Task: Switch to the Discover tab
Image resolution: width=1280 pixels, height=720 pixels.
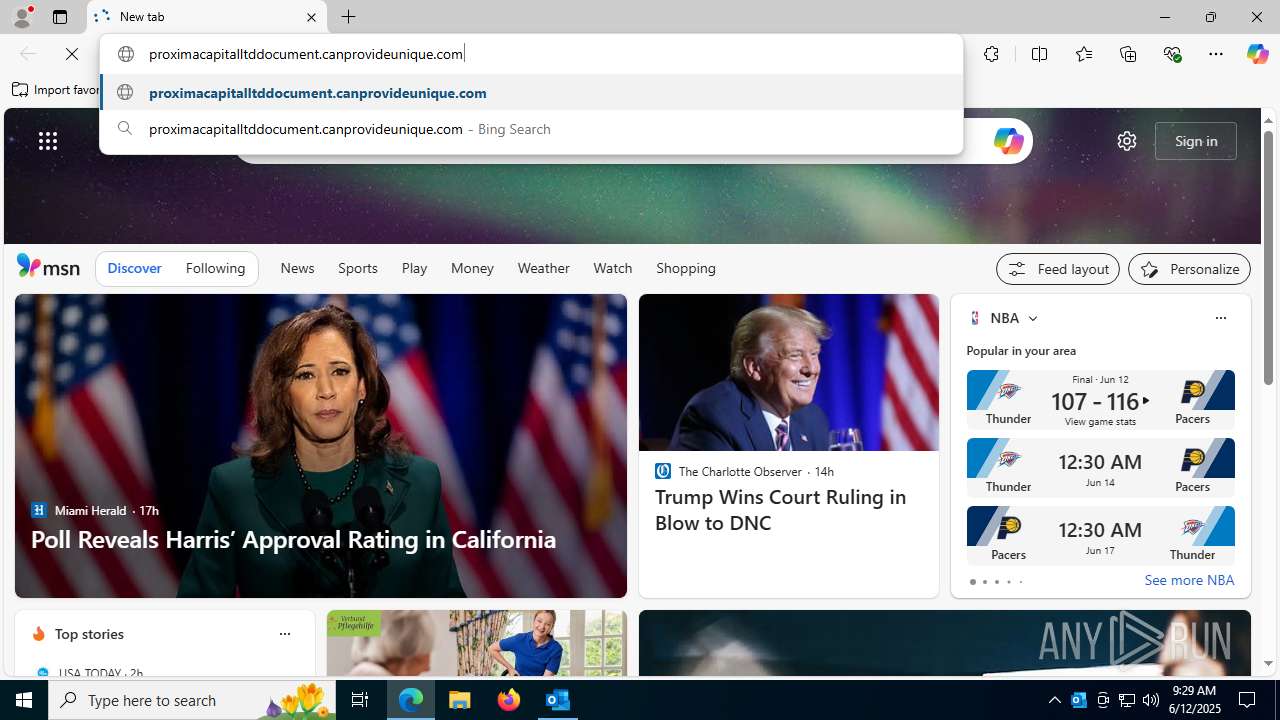Action: (x=134, y=268)
